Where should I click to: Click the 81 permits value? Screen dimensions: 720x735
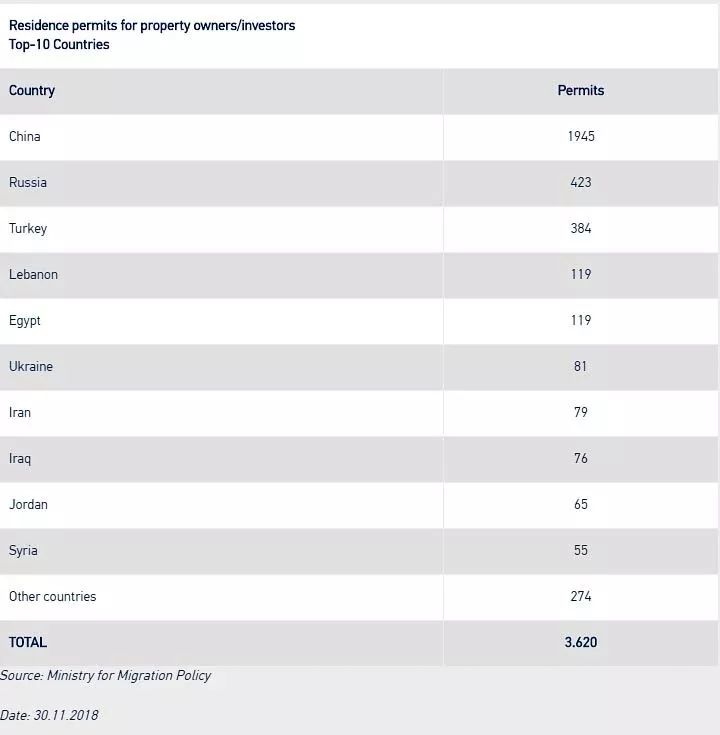click(581, 366)
